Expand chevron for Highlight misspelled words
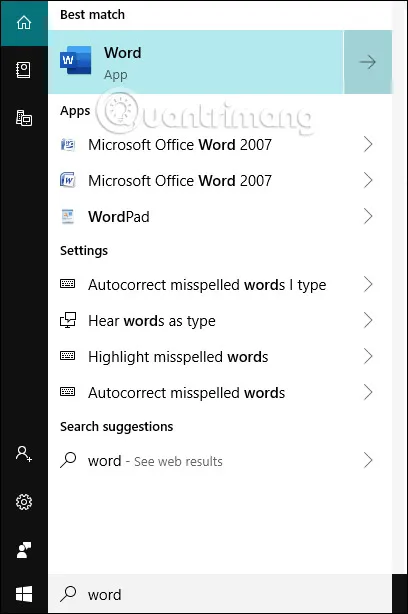Screen dimensions: 408x614 [x=368, y=356]
